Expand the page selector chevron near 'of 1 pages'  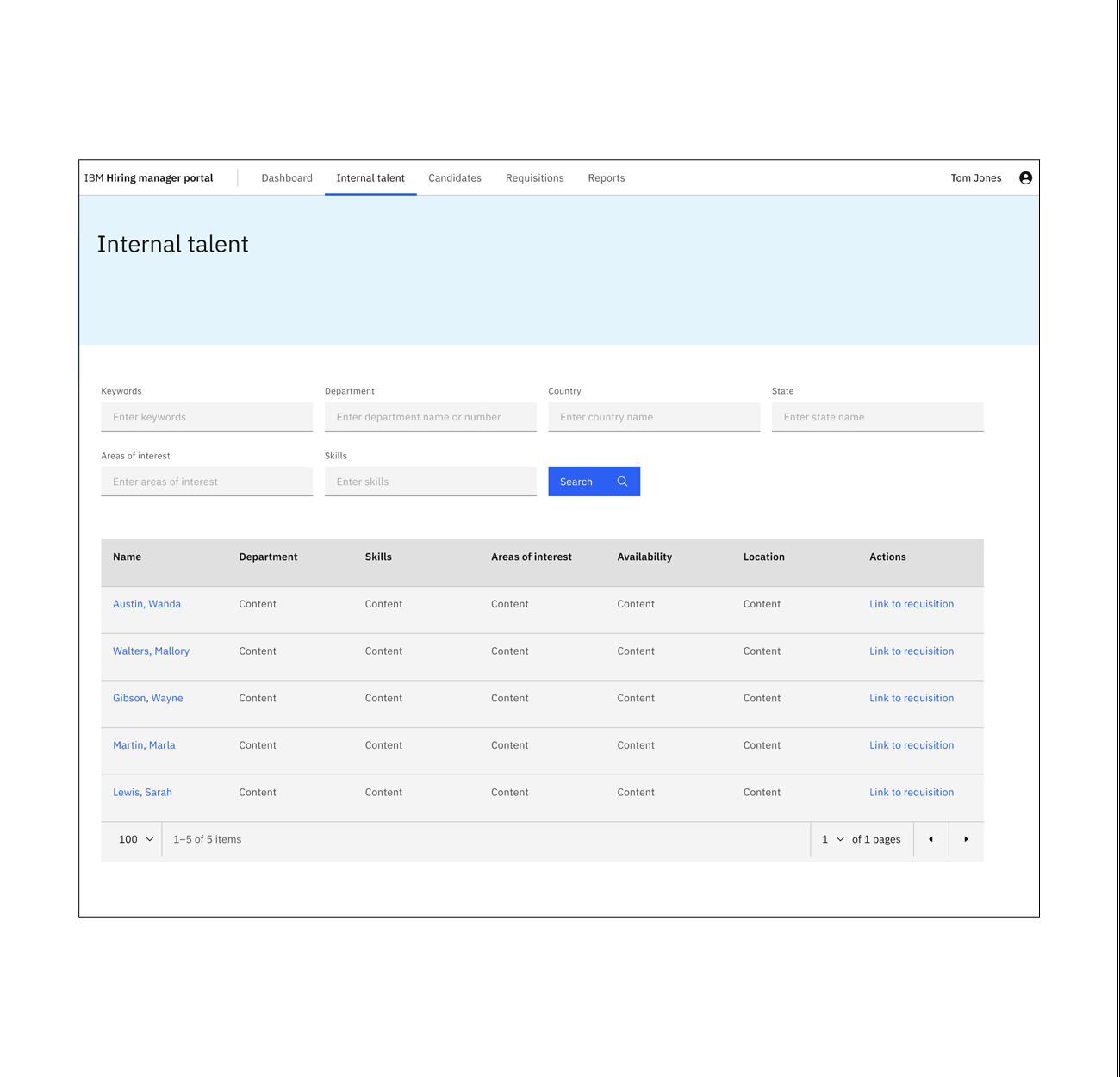(x=842, y=839)
